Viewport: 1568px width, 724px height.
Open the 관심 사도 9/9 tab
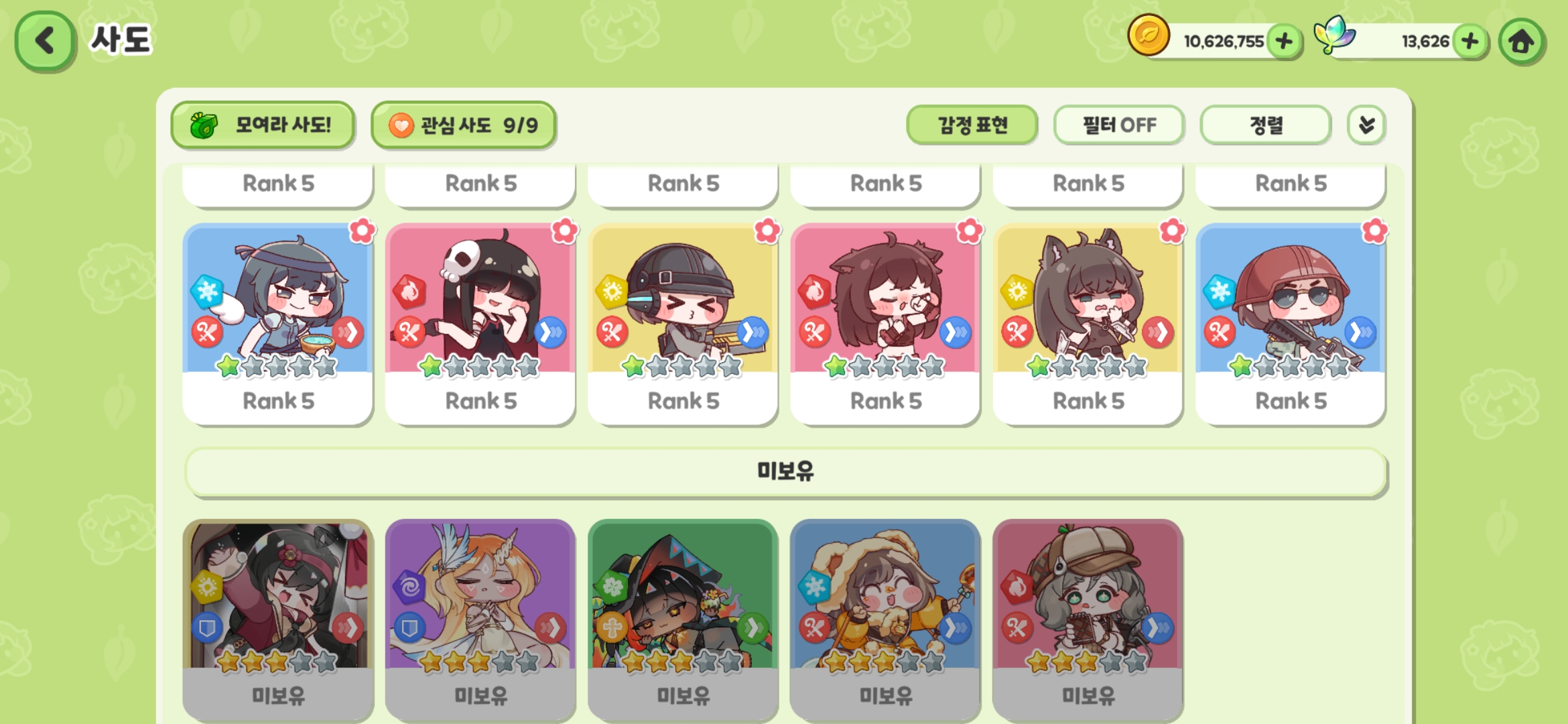click(464, 125)
